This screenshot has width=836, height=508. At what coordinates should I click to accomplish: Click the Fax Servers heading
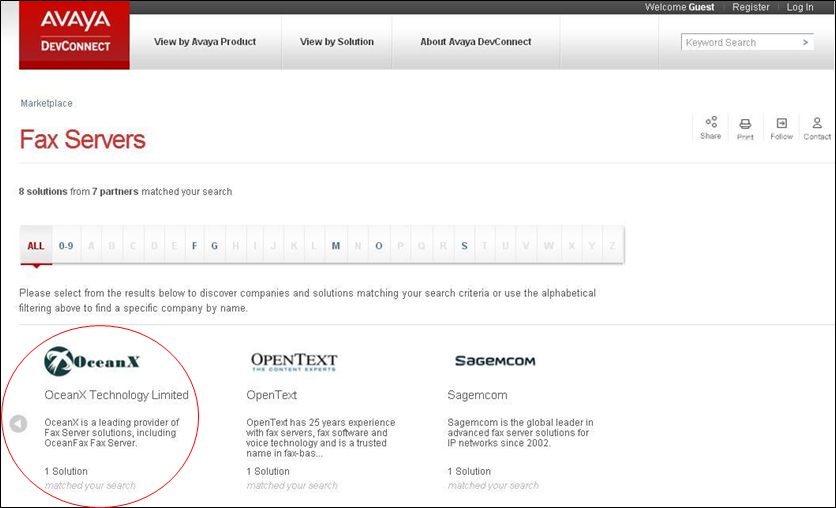coord(82,140)
